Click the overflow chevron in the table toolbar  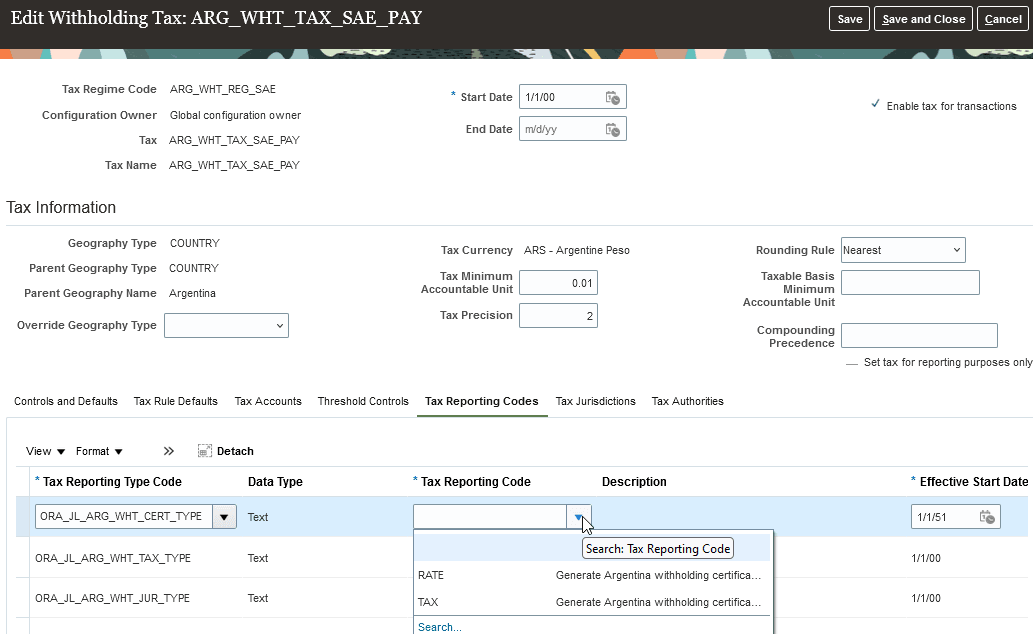point(168,450)
